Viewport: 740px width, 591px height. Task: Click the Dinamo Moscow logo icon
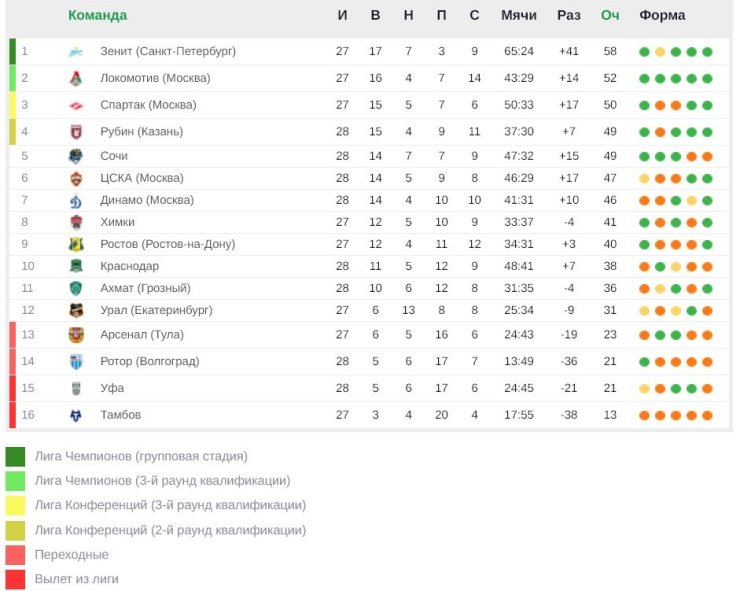click(x=76, y=201)
